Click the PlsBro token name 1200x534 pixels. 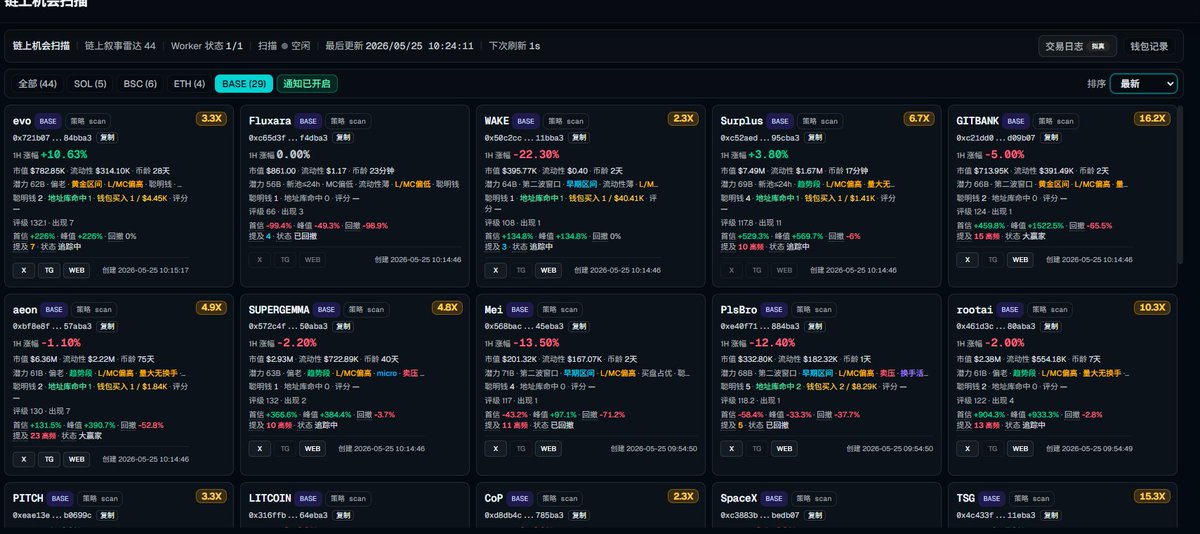pos(739,310)
